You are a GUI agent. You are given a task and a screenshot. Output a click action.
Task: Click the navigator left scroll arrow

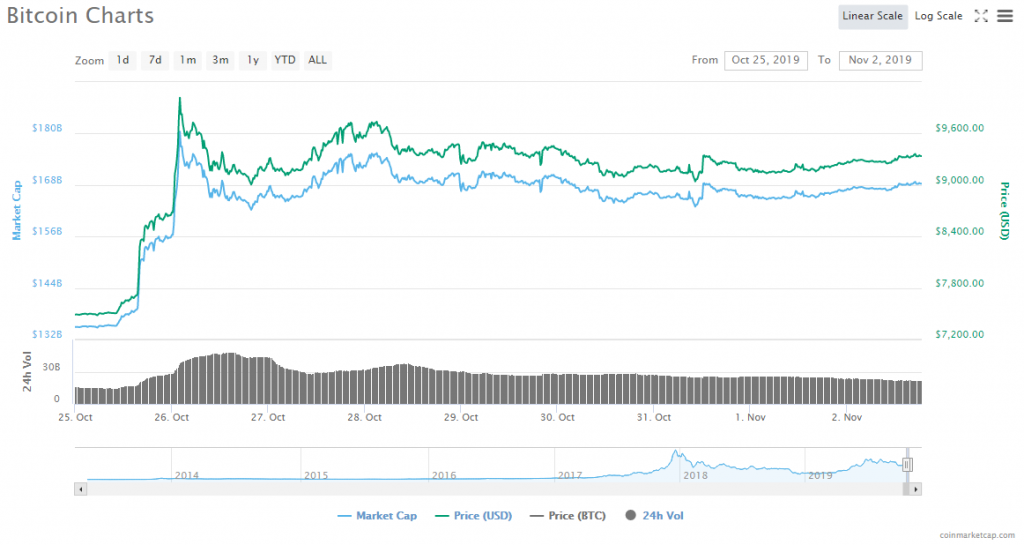pyautogui.click(x=80, y=489)
